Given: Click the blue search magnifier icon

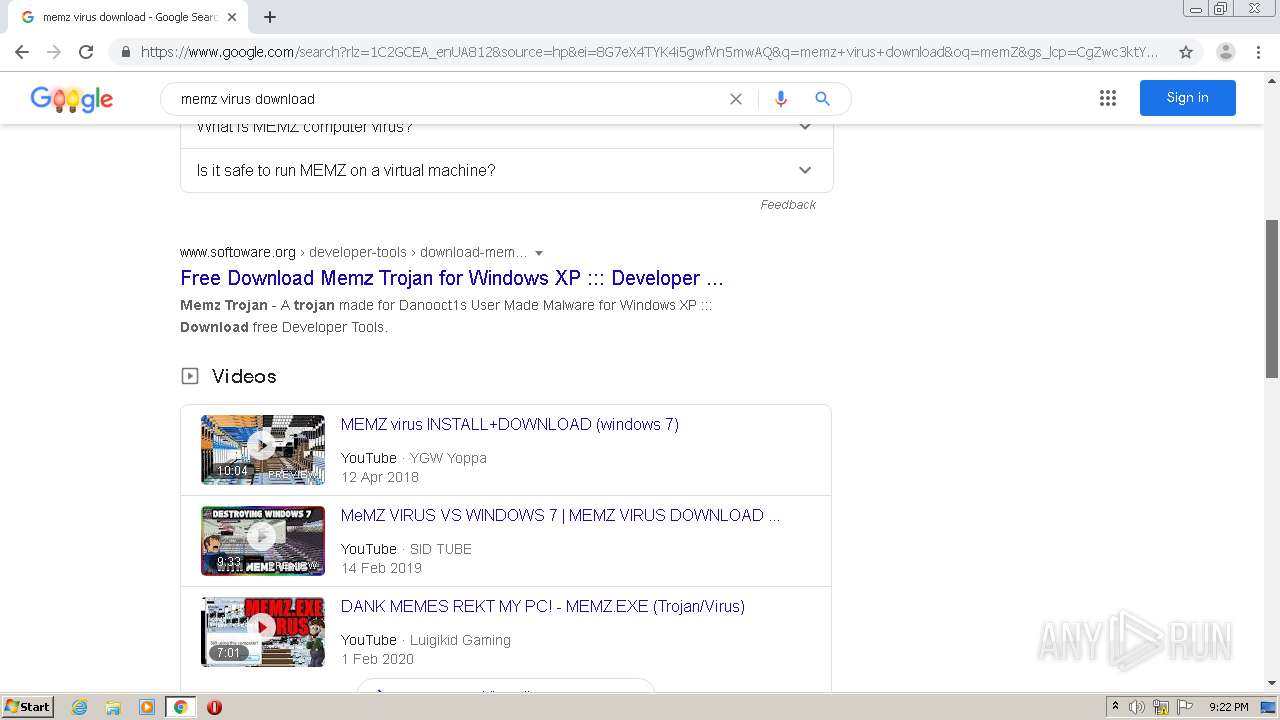Looking at the screenshot, I should tap(822, 99).
